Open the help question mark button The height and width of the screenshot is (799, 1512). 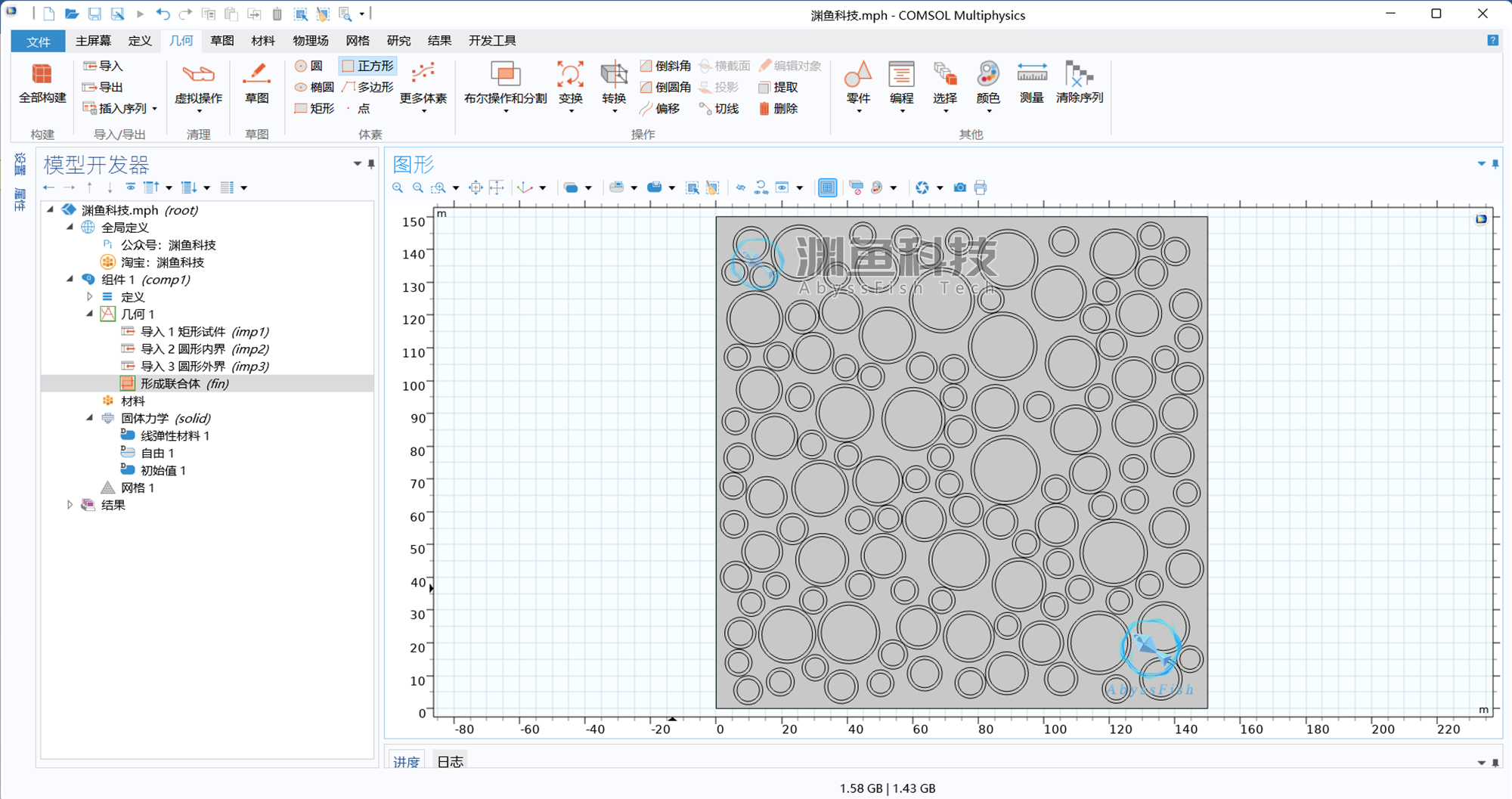[x=1492, y=41]
